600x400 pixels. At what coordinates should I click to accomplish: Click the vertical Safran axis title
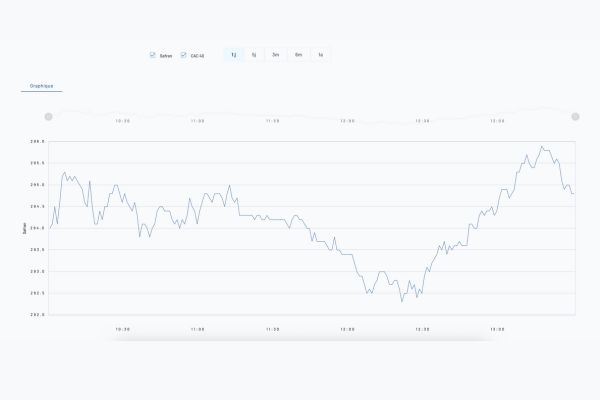[x=24, y=228]
